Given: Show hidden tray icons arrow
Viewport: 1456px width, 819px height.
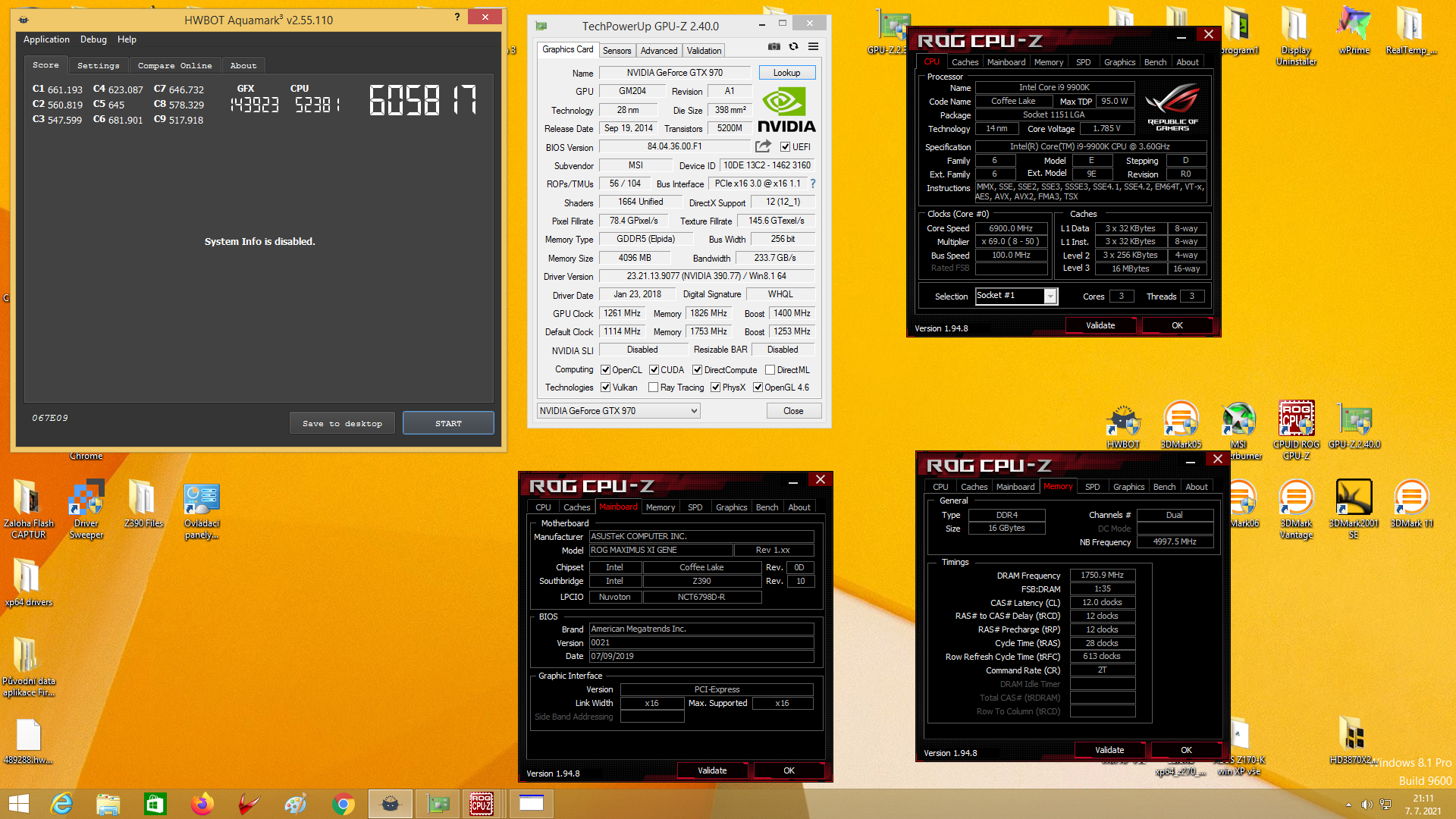Looking at the screenshot, I should pos(1348,805).
